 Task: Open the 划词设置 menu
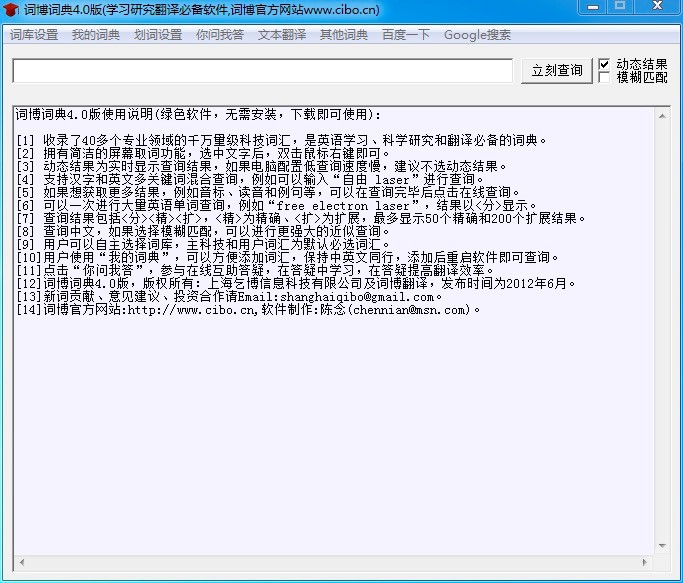(158, 35)
